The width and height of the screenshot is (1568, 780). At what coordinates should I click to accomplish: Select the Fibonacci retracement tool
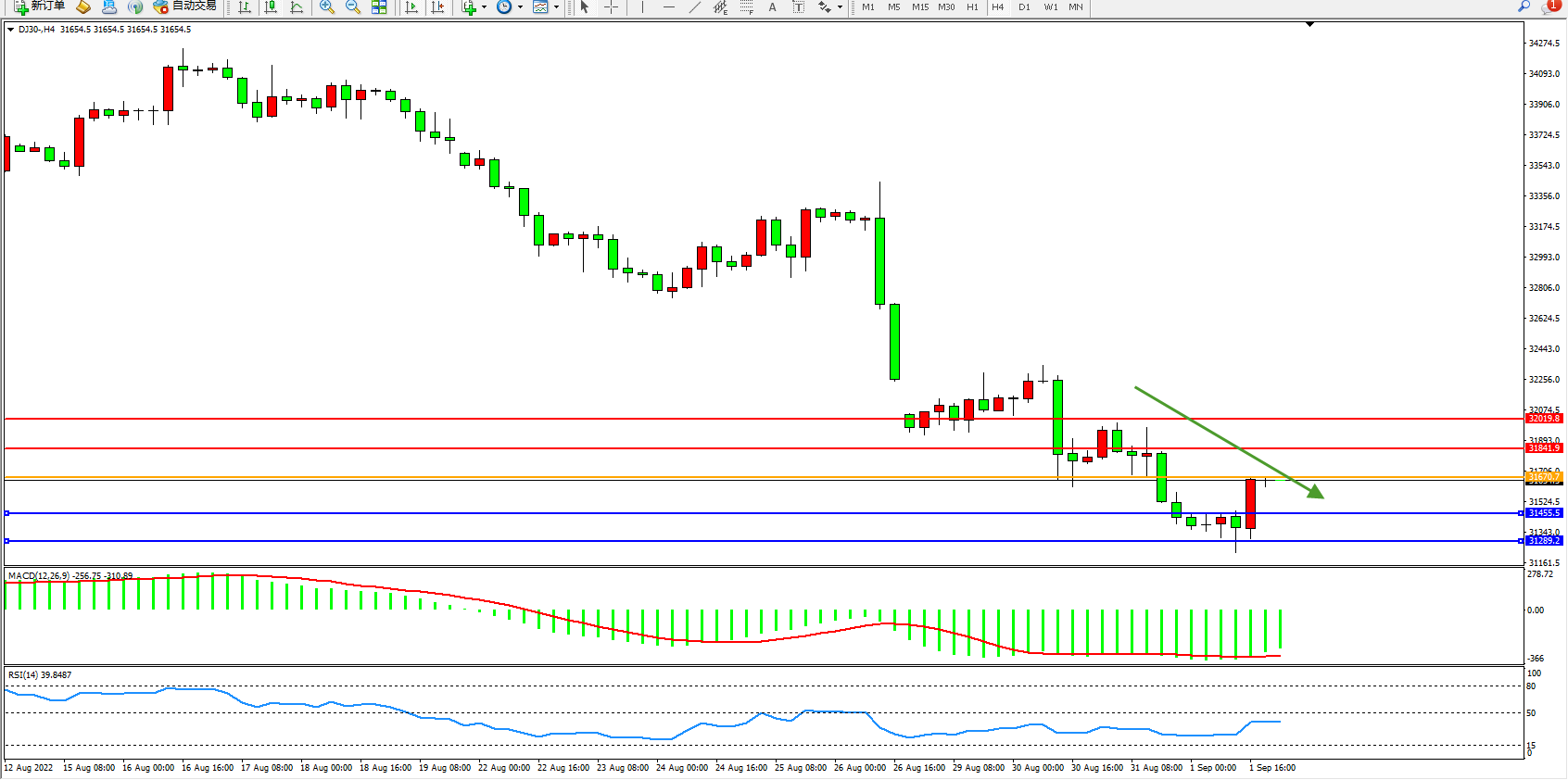[x=747, y=6]
